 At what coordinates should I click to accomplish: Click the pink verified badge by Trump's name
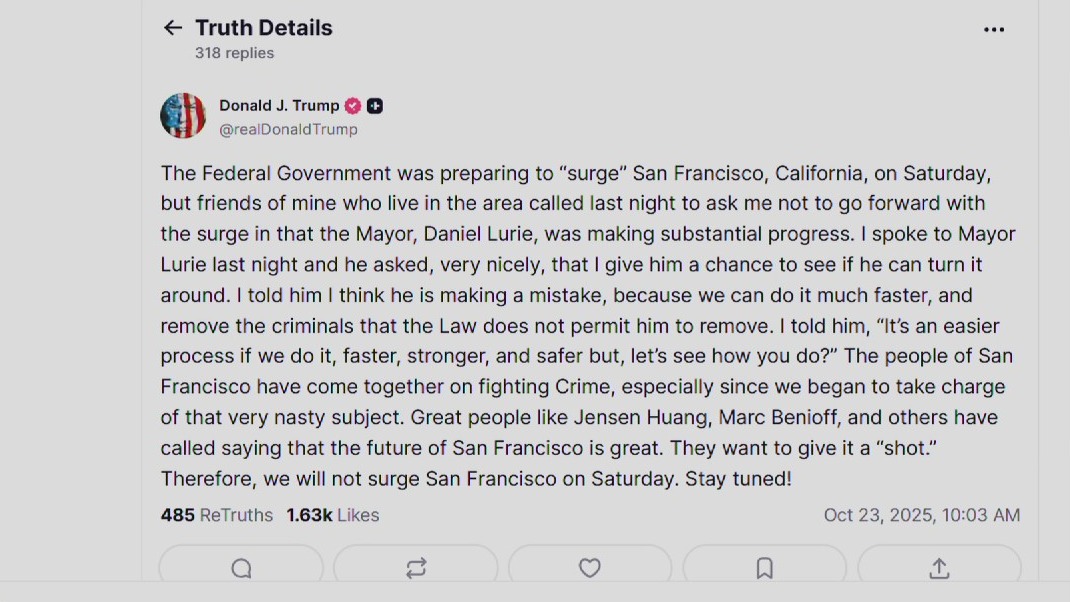click(354, 105)
